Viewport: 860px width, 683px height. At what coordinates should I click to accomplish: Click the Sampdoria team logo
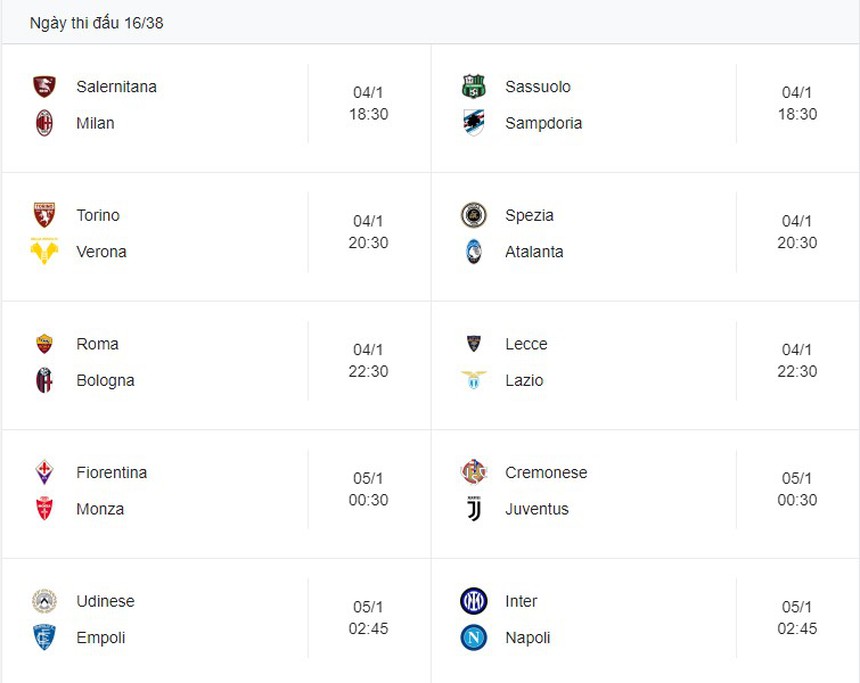click(x=473, y=123)
